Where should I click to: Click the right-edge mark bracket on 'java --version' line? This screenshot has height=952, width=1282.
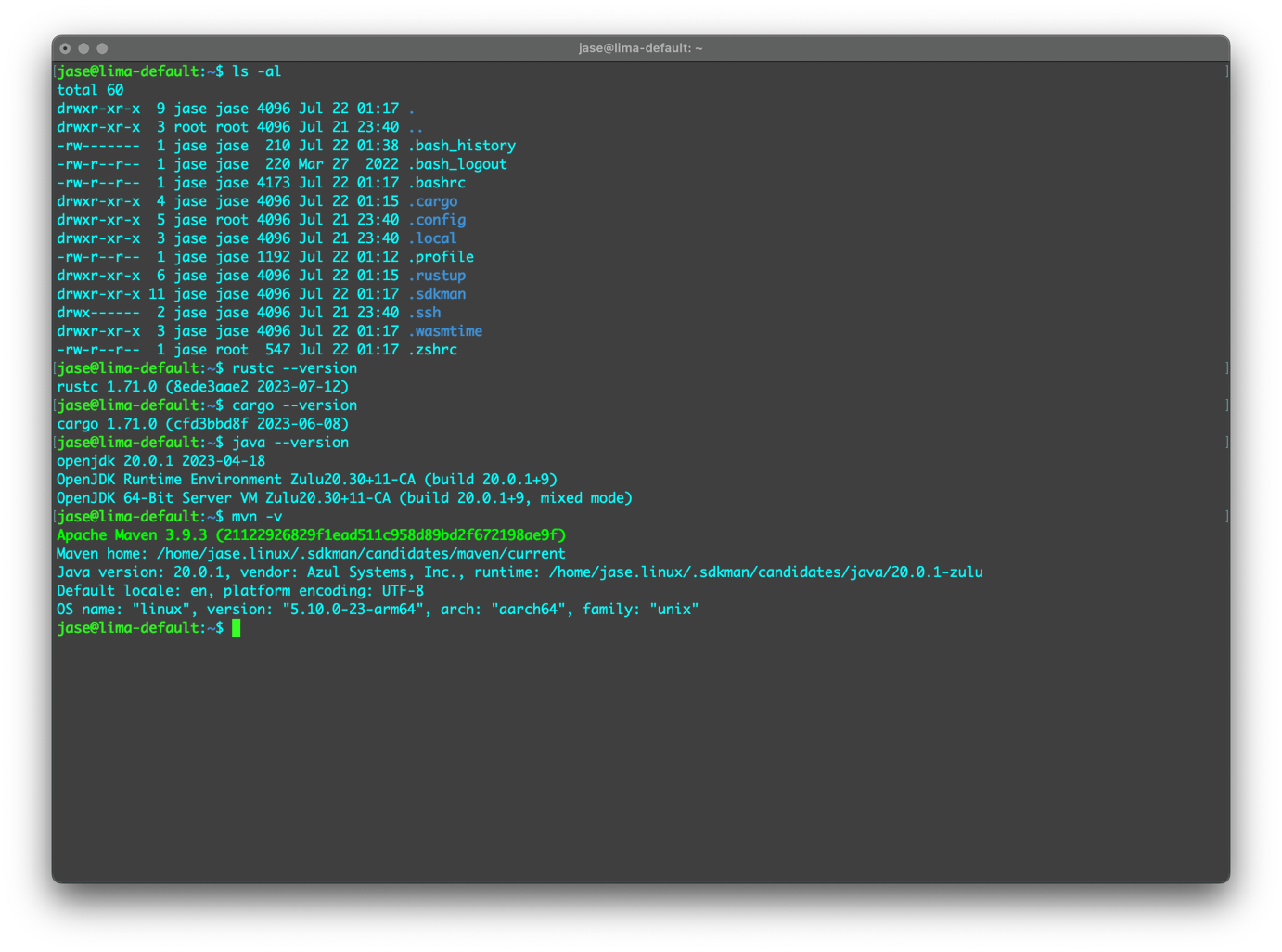pyautogui.click(x=1226, y=443)
